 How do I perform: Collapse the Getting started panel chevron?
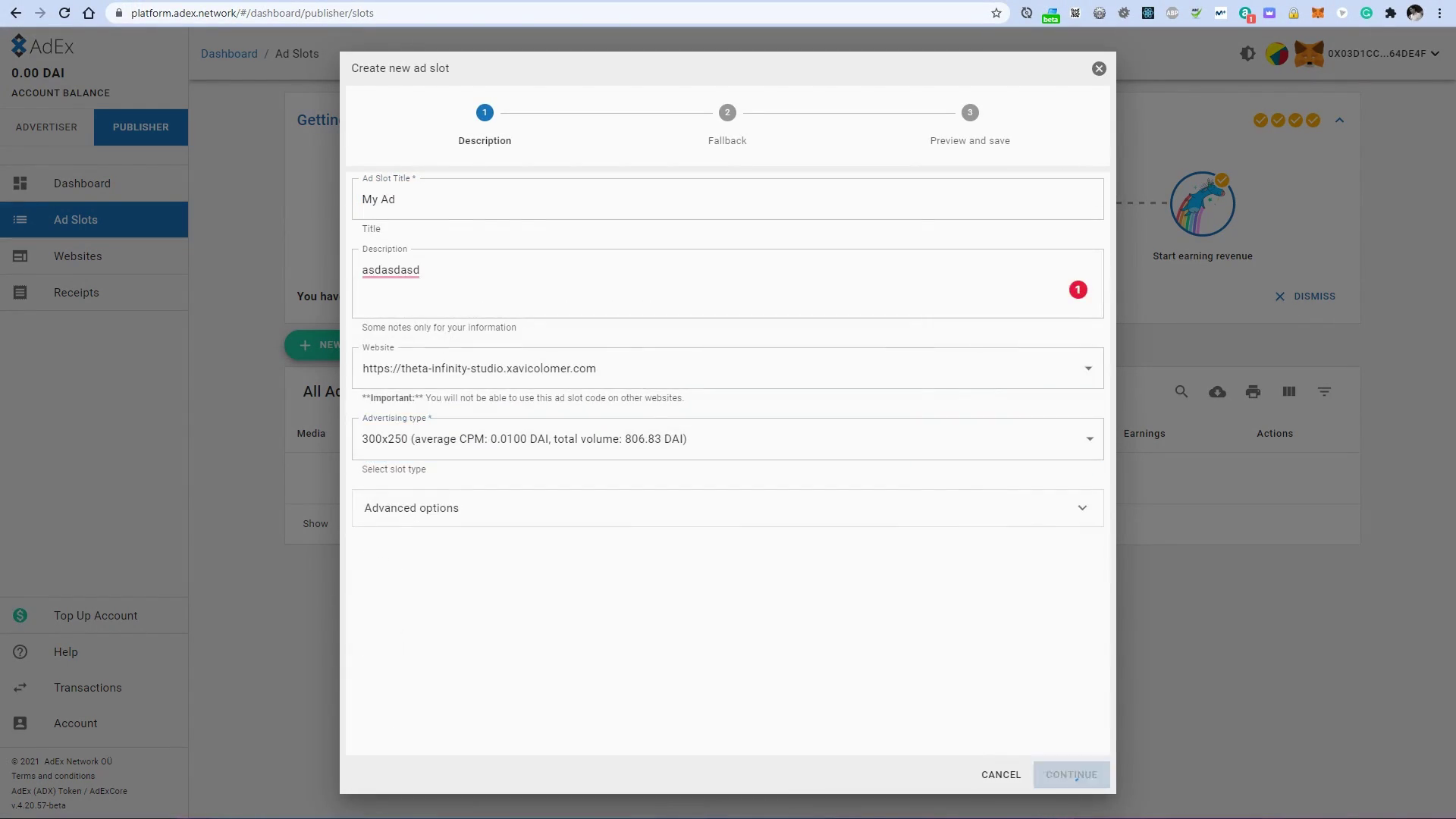coord(1339,121)
